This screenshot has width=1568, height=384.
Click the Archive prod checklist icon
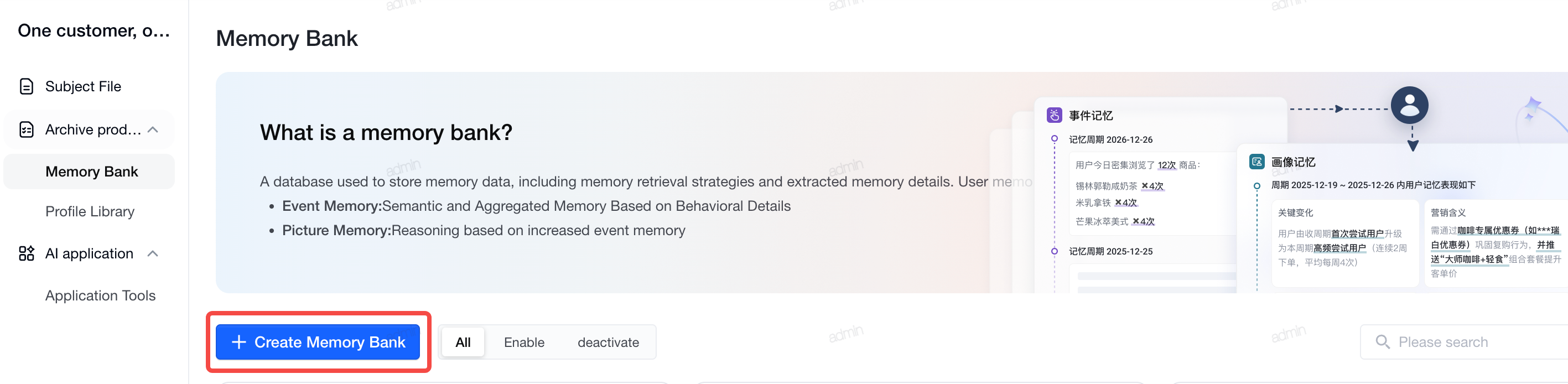(x=26, y=129)
